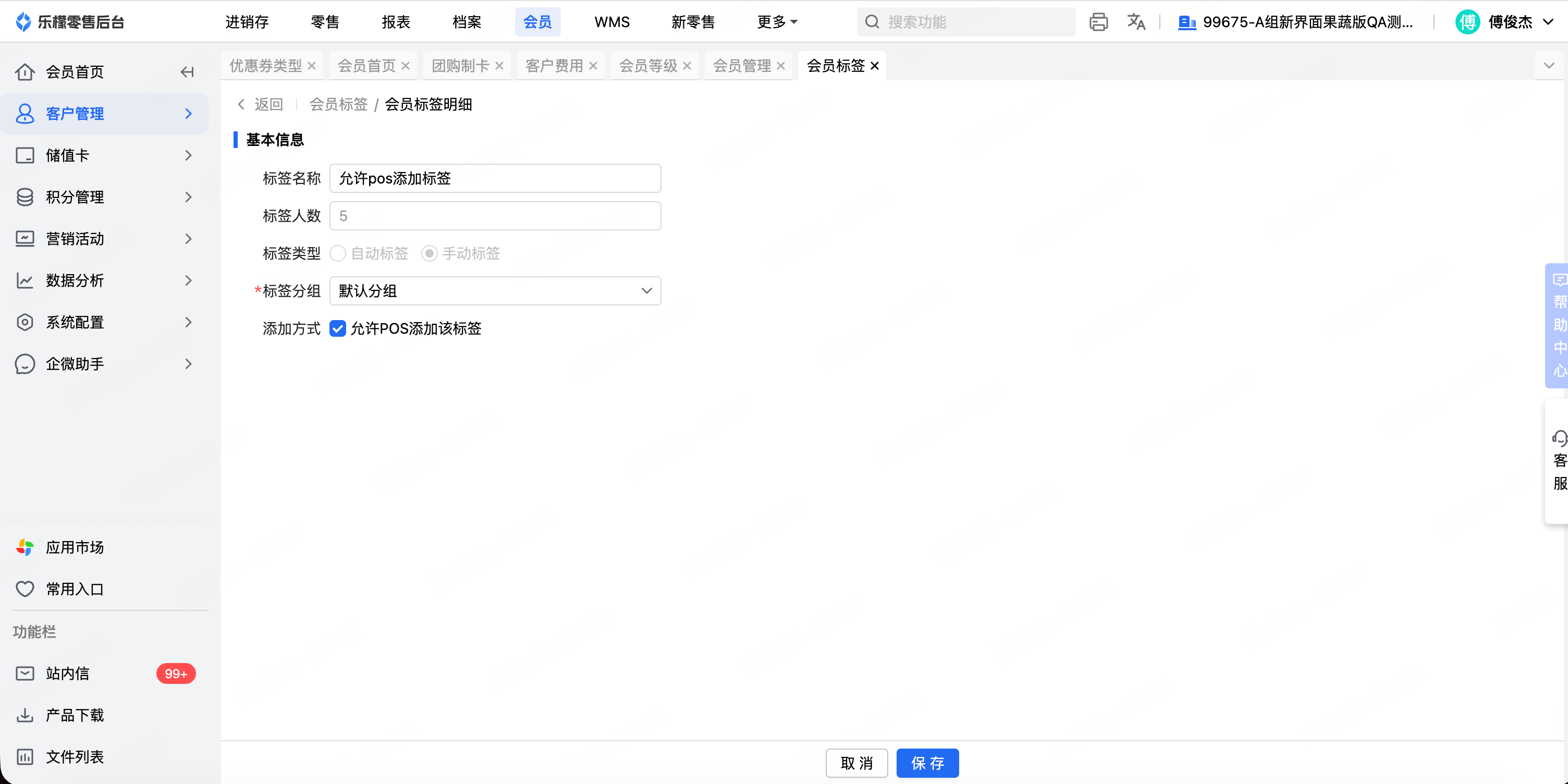
Task: Click the language translation icon
Action: click(x=1136, y=22)
